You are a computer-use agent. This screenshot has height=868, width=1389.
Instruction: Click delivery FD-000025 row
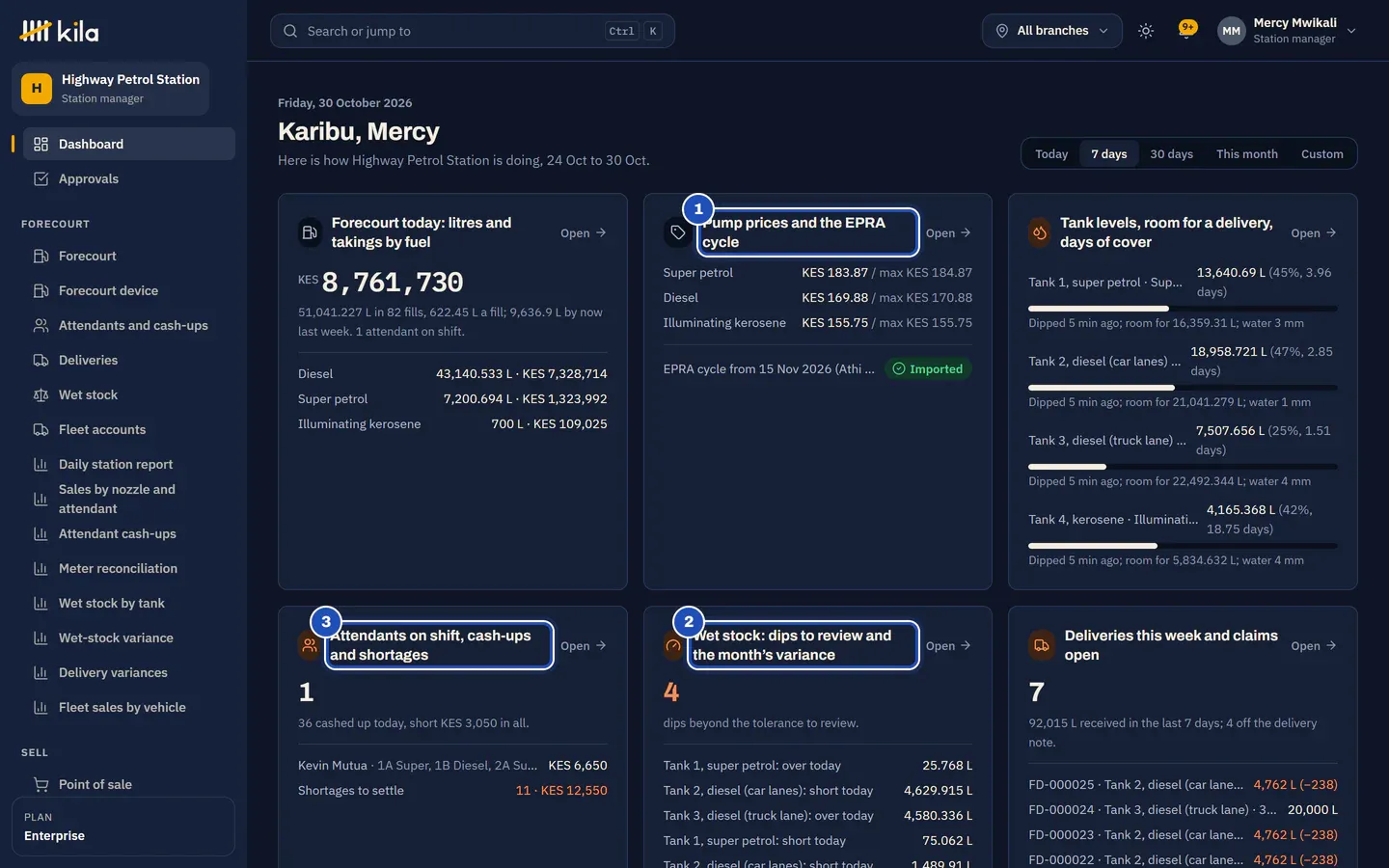click(1183, 784)
